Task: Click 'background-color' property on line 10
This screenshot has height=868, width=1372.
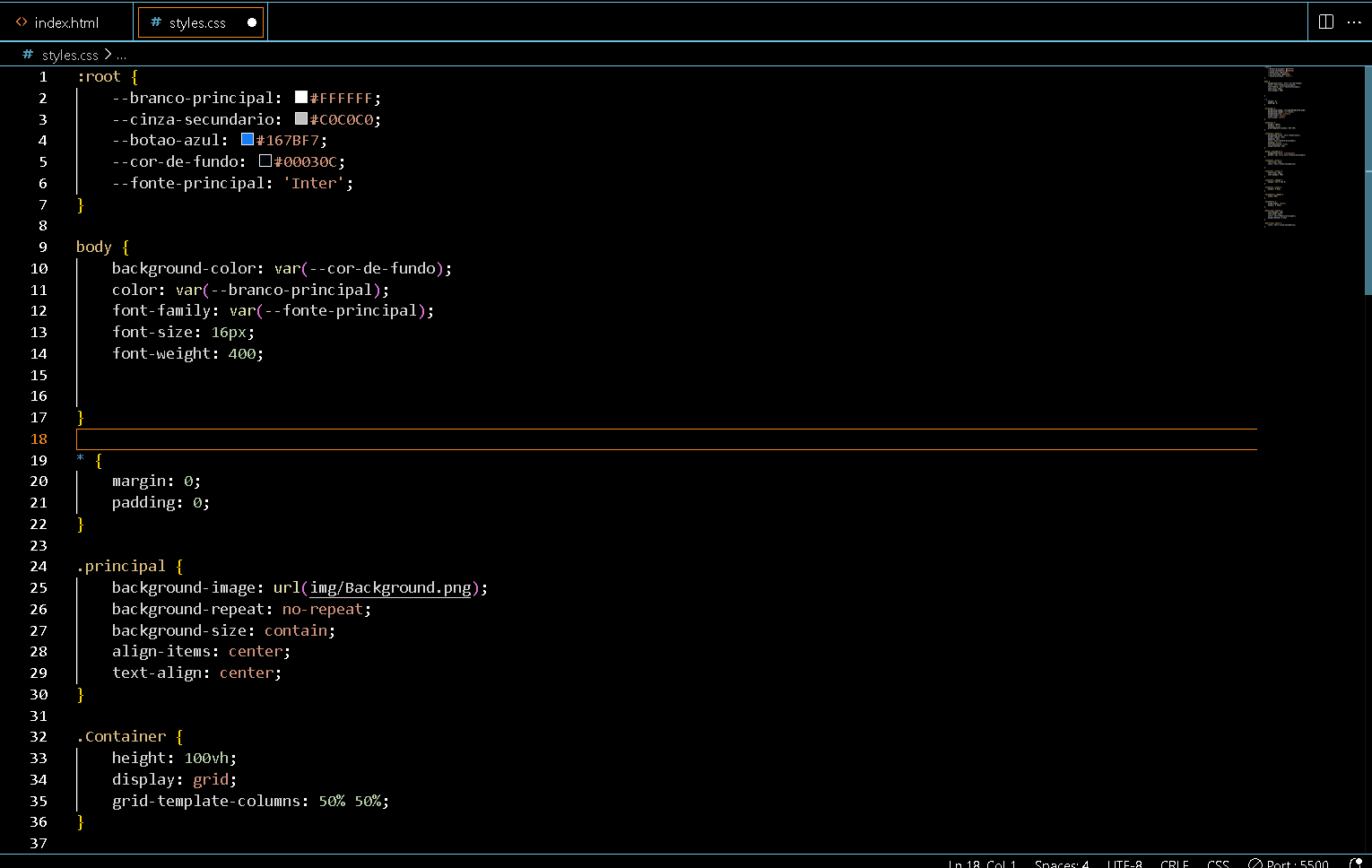Action: 184,268
